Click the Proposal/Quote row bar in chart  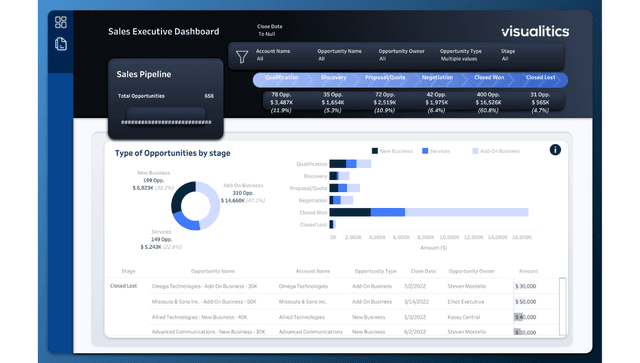pyautogui.click(x=345, y=188)
